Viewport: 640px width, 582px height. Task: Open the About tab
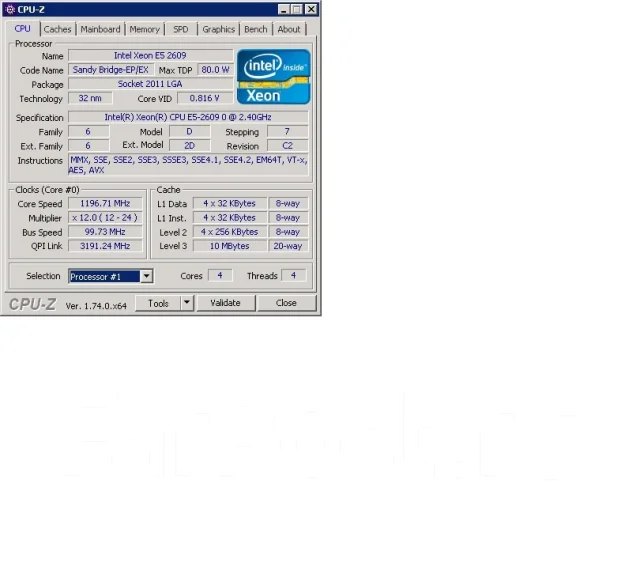point(289,29)
